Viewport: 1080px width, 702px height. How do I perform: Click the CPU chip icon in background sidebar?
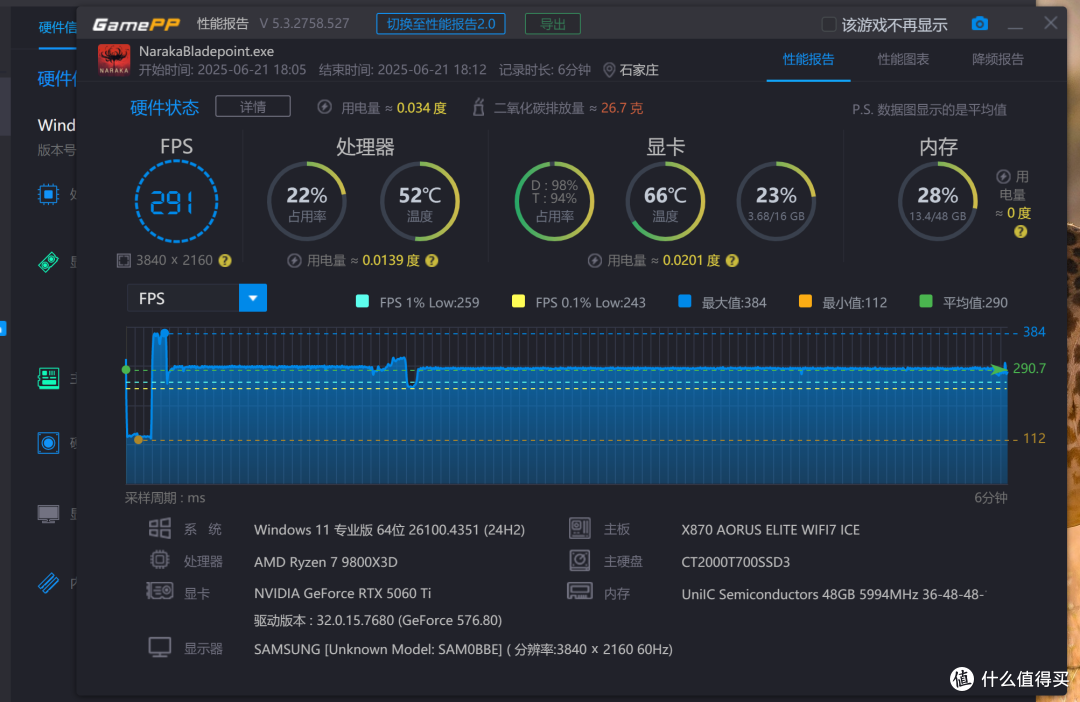tap(48, 195)
